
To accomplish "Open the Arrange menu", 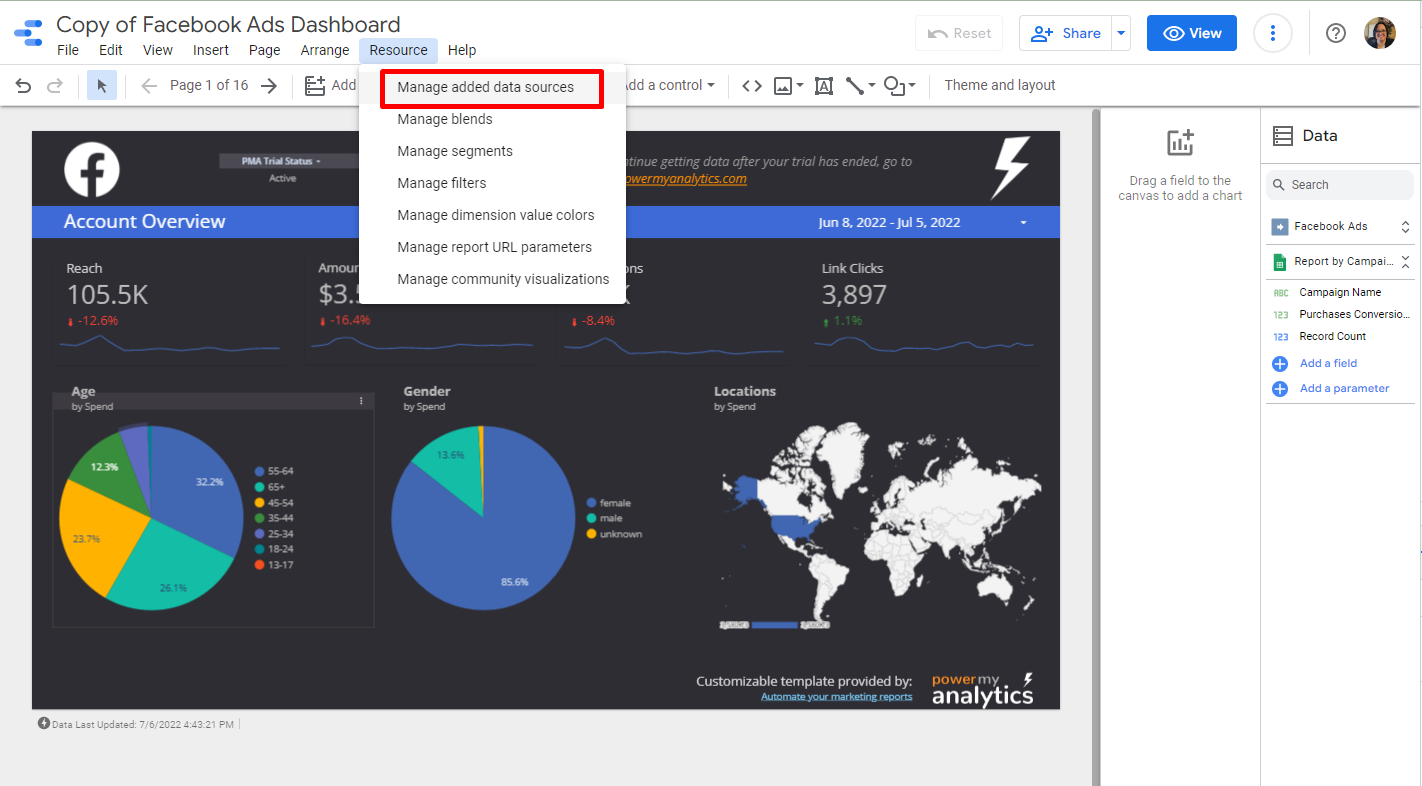I will [x=325, y=50].
